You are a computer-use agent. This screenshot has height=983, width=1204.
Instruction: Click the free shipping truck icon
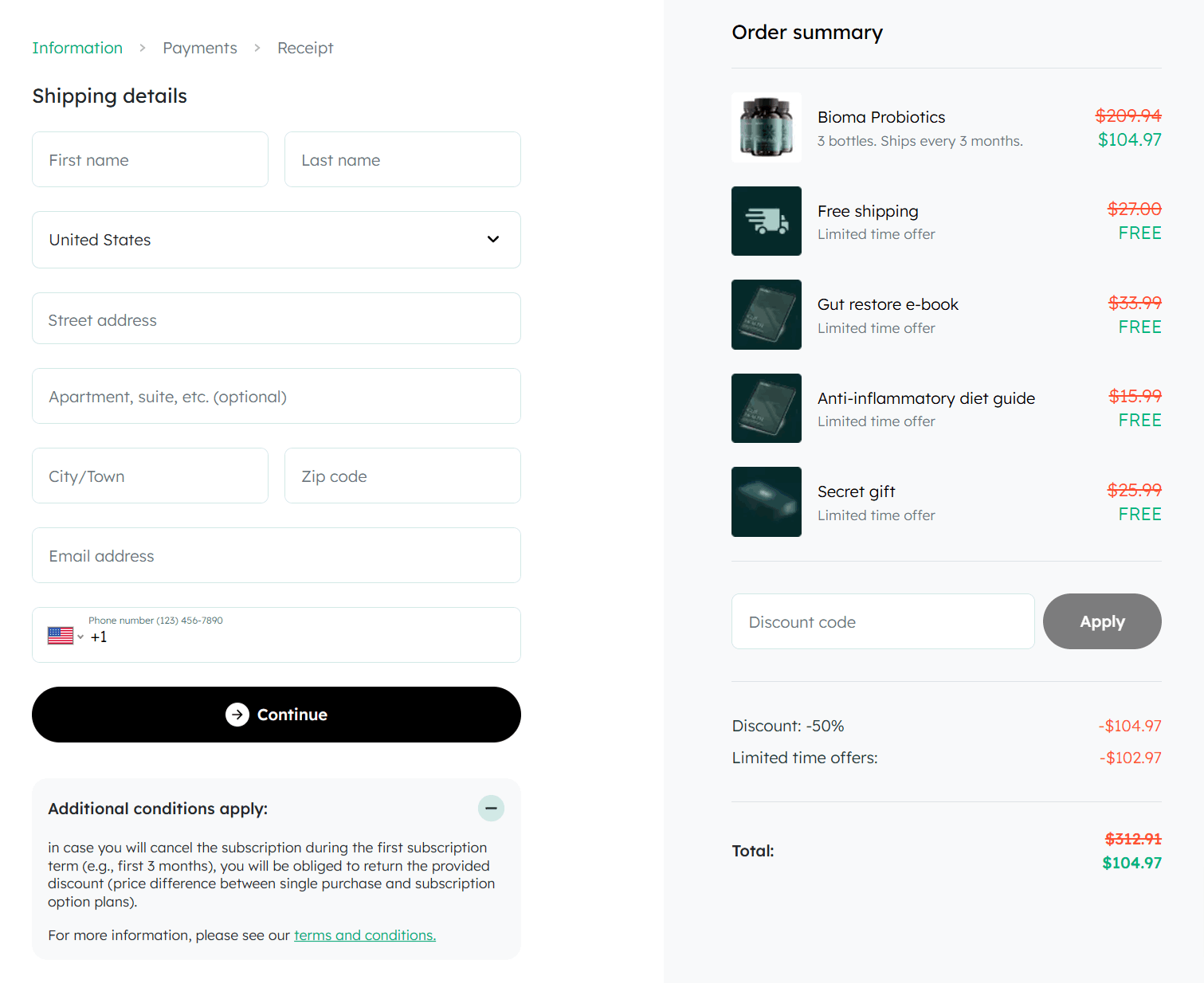point(766,221)
